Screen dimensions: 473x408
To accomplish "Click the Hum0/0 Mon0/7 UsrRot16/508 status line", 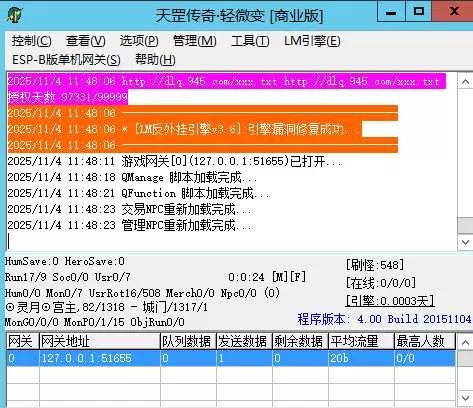I will tap(142, 293).
